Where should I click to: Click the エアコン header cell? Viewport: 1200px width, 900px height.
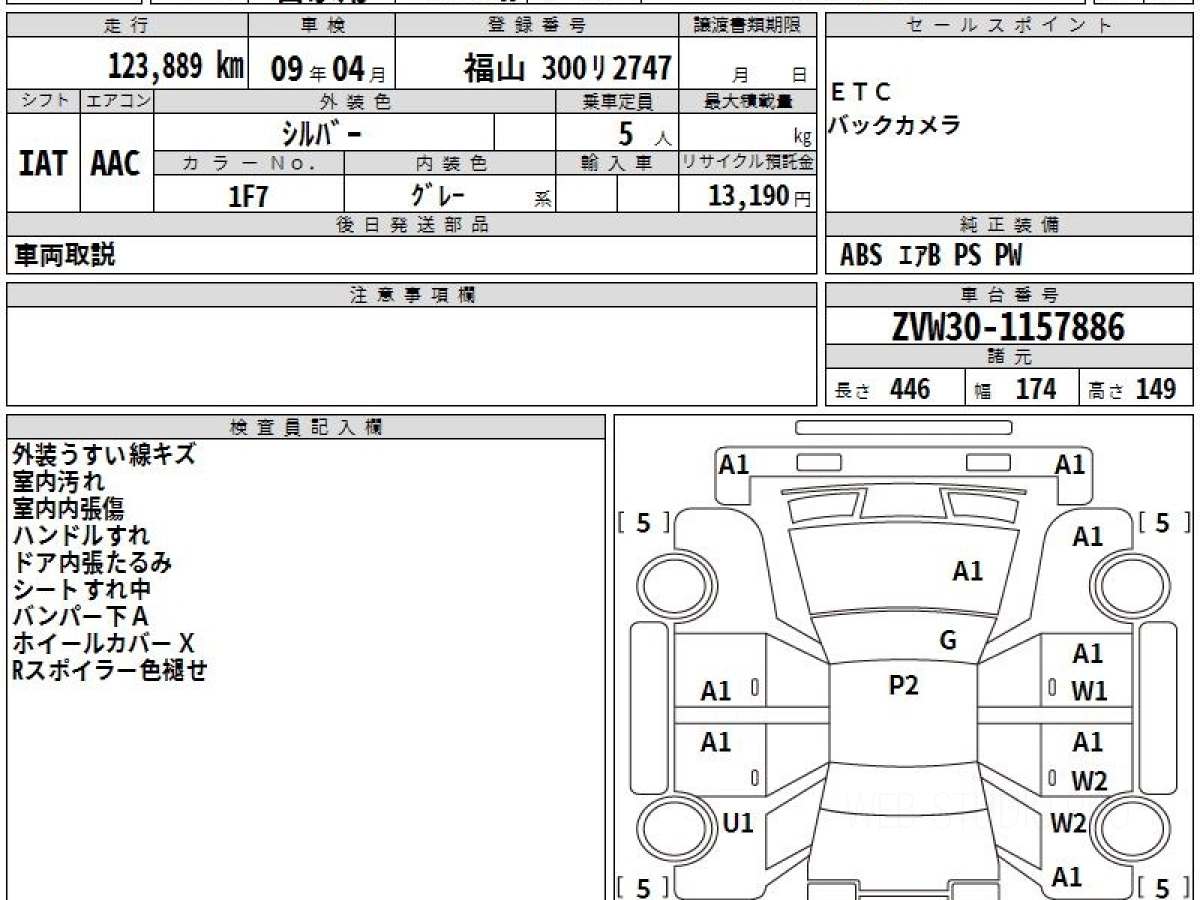[x=117, y=101]
